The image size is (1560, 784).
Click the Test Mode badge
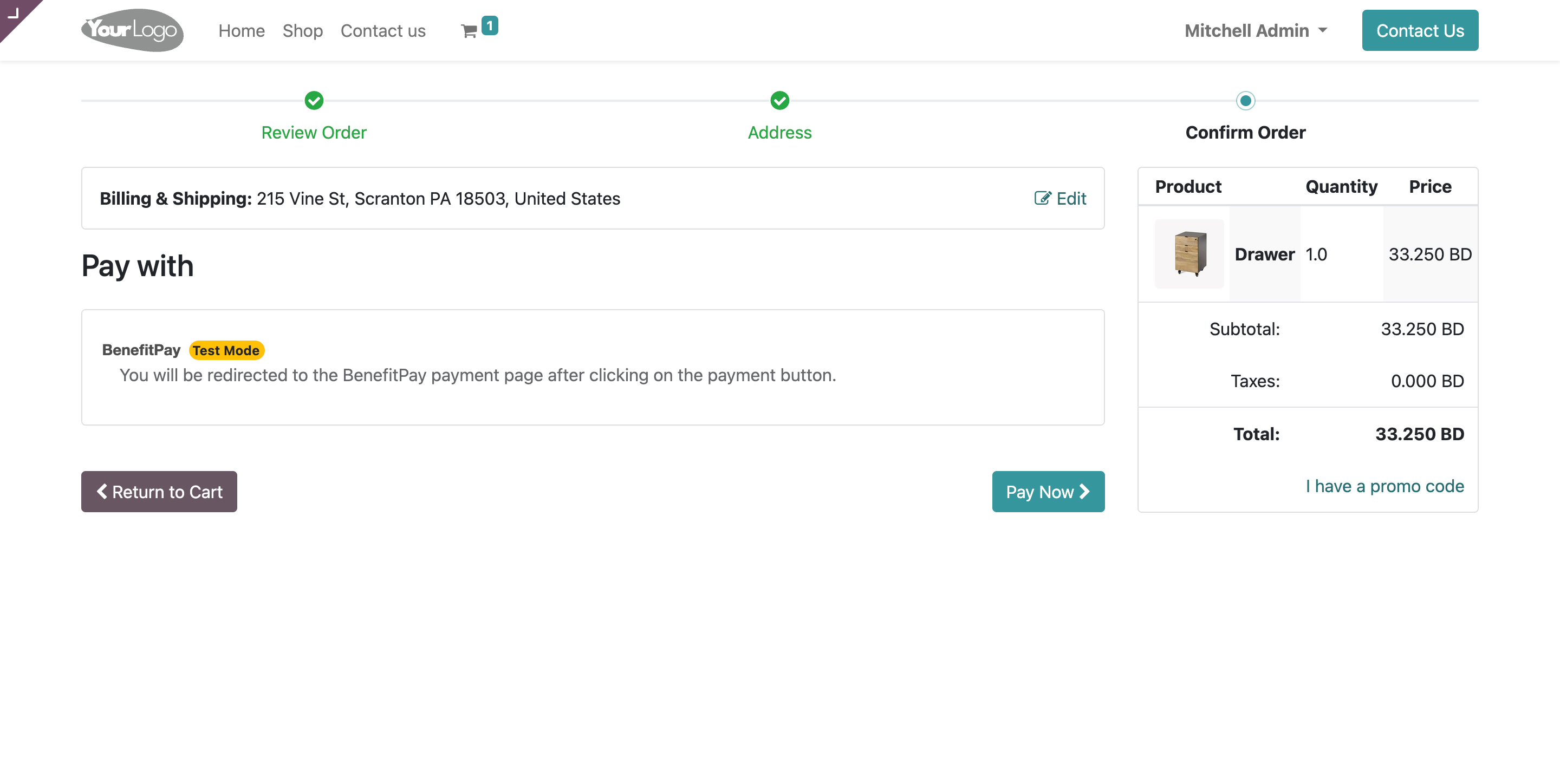coord(226,350)
